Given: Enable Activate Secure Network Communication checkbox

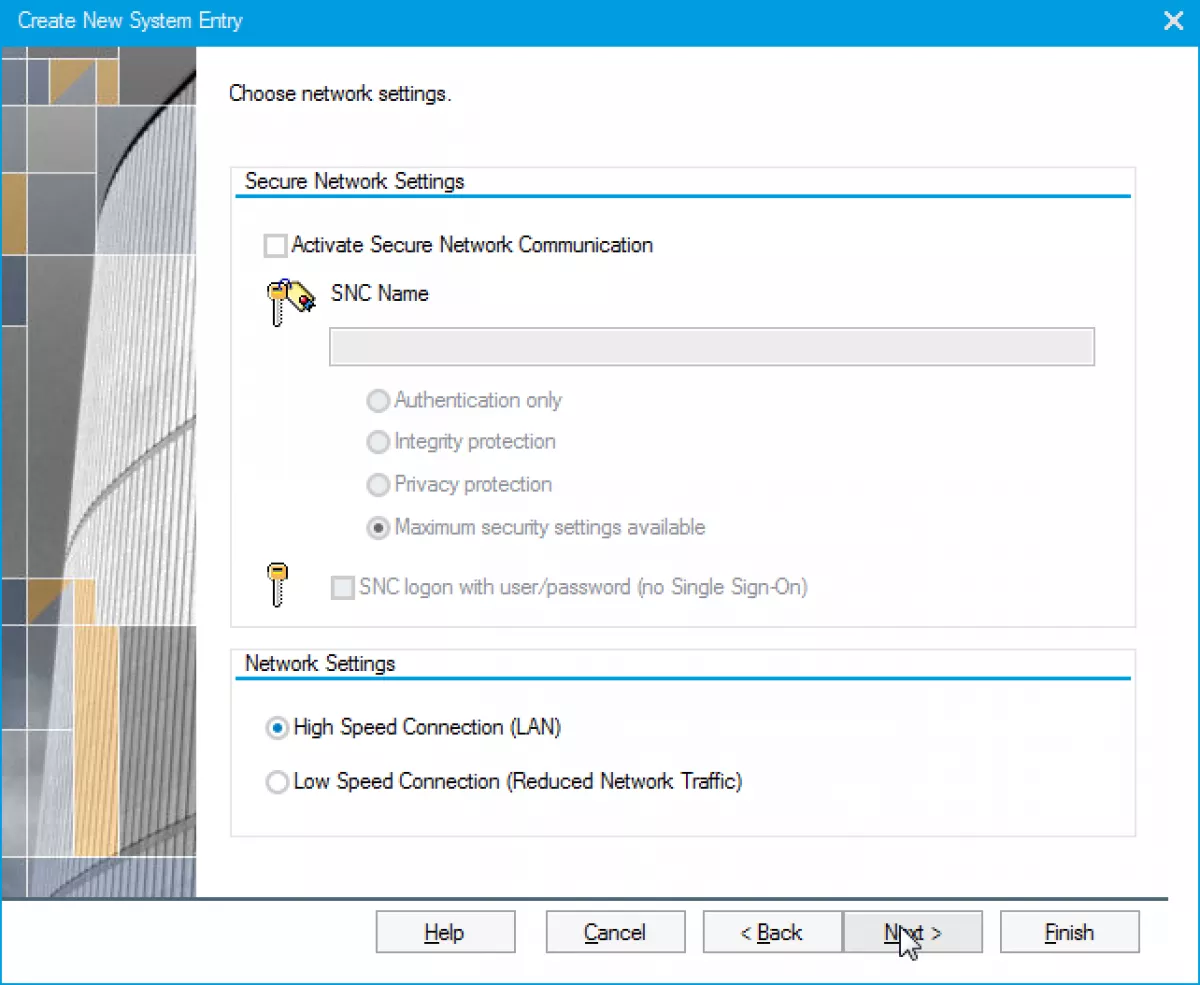Looking at the screenshot, I should click(x=275, y=245).
